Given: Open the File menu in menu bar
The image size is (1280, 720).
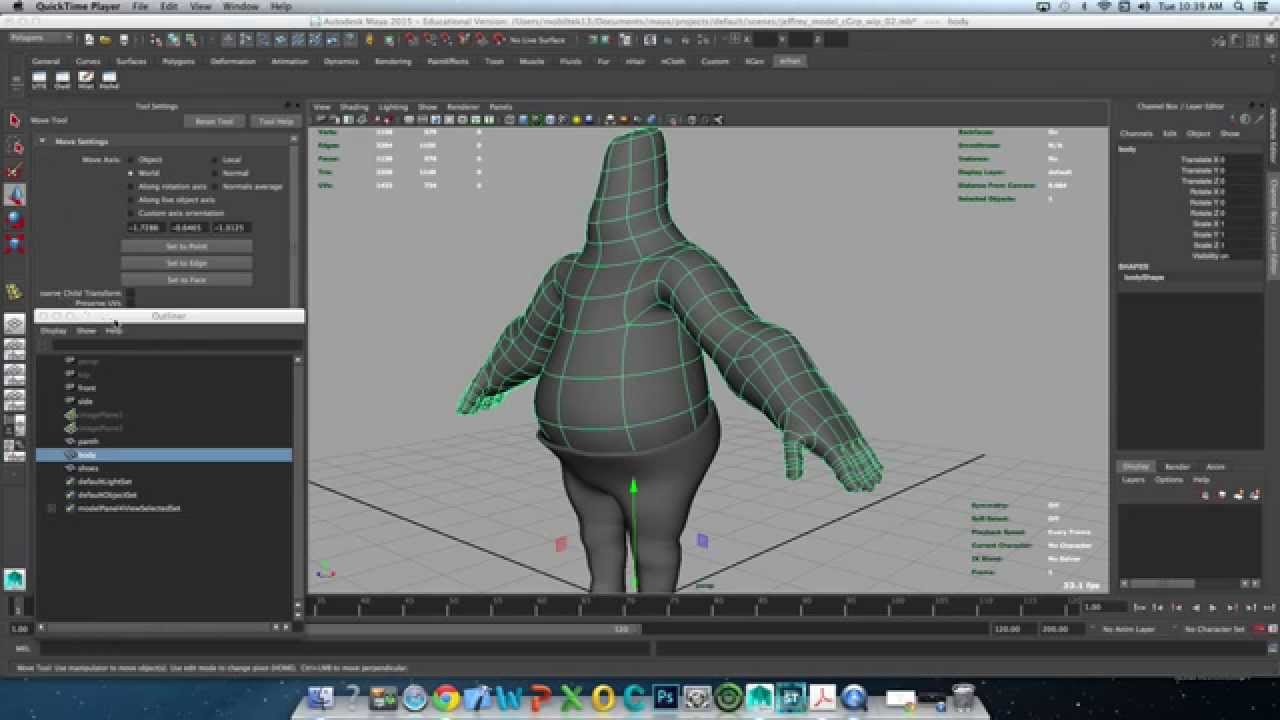Looking at the screenshot, I should coord(140,6).
